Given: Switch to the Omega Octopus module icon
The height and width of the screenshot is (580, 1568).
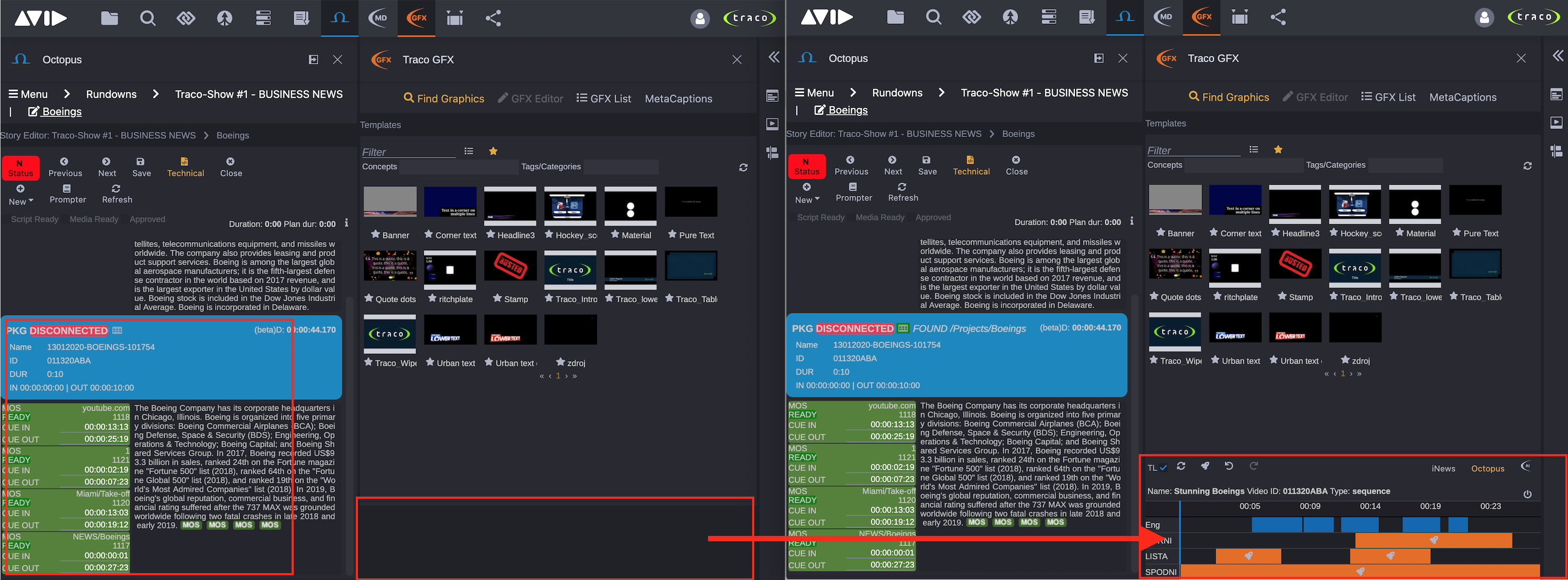Looking at the screenshot, I should click(x=339, y=18).
